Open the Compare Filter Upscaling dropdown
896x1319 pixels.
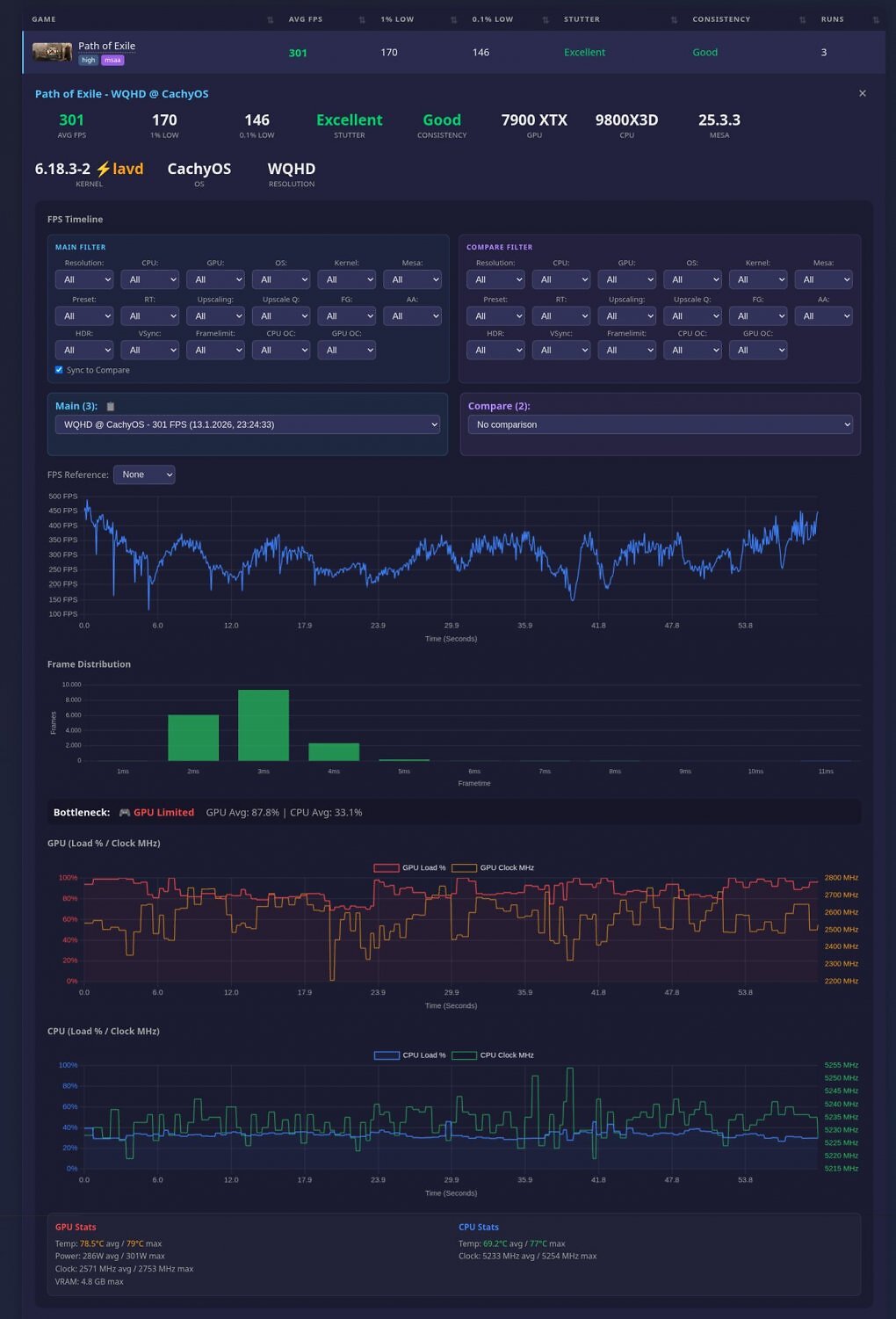coord(626,315)
